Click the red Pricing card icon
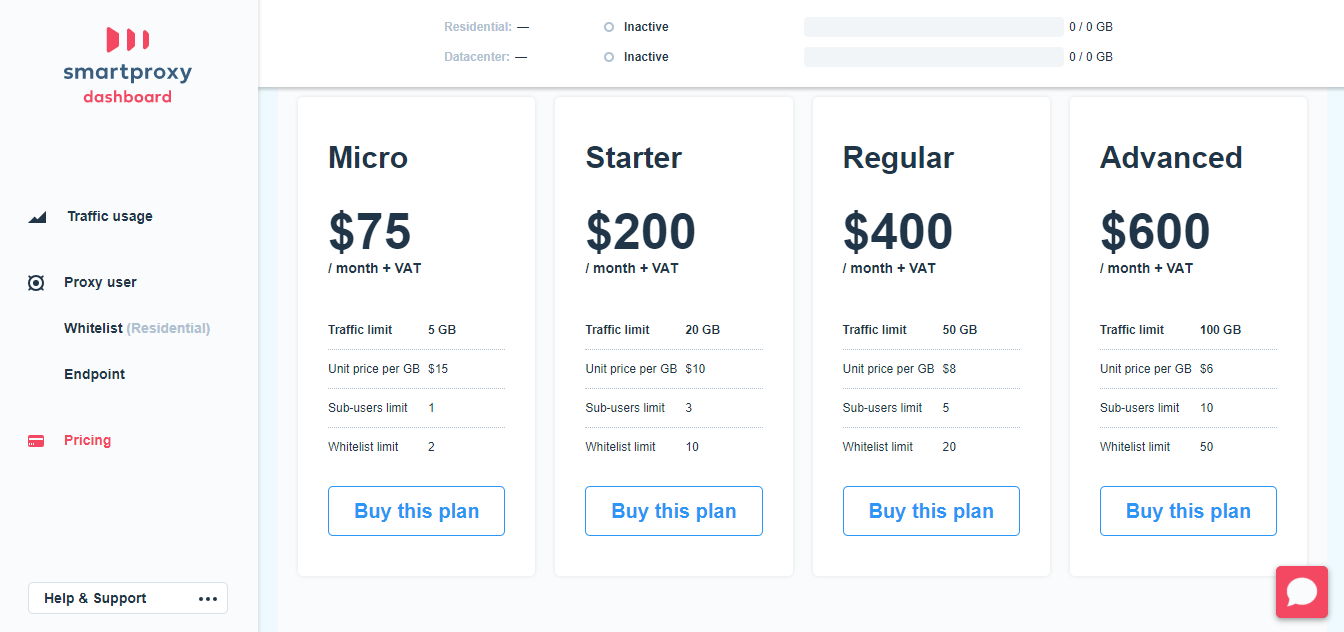Viewport: 1344px width, 632px height. 36,440
